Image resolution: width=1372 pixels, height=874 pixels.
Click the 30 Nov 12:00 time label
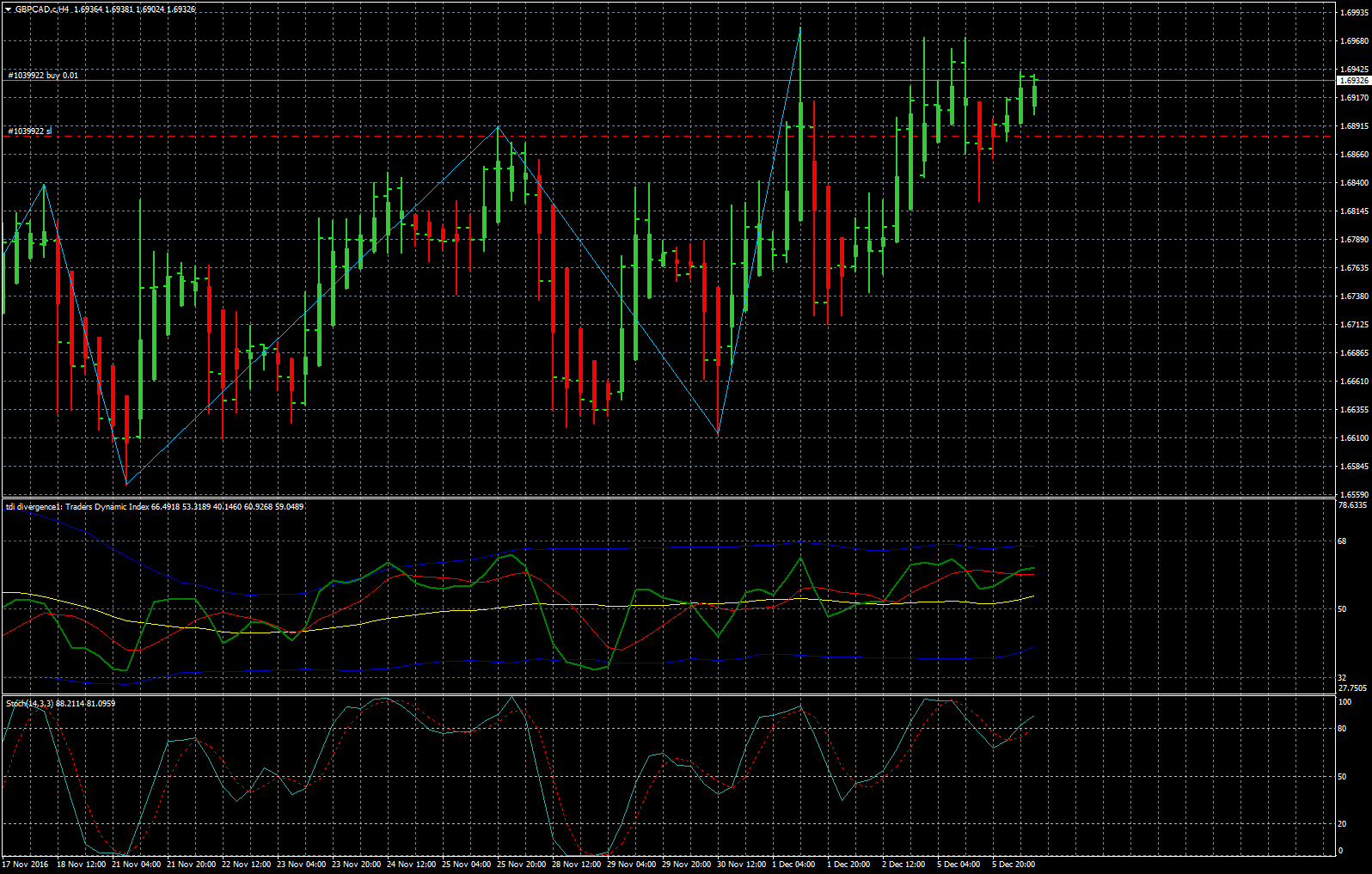pos(742,865)
